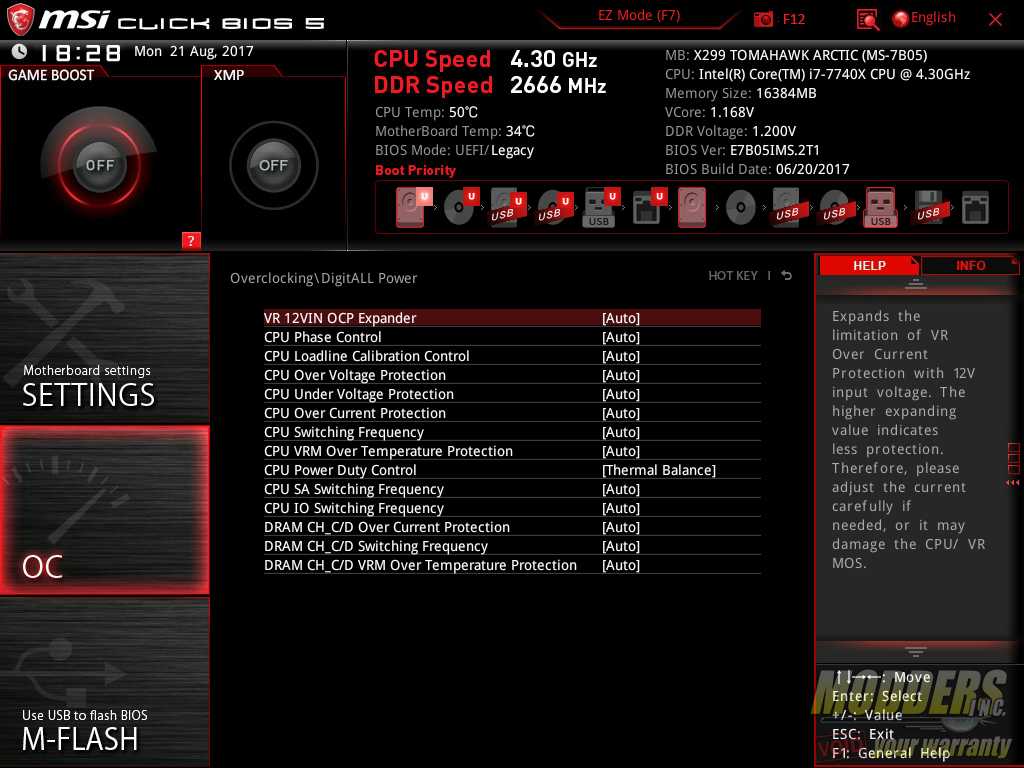
Task: Open CPU Over Current Protection value
Action: (x=621, y=413)
